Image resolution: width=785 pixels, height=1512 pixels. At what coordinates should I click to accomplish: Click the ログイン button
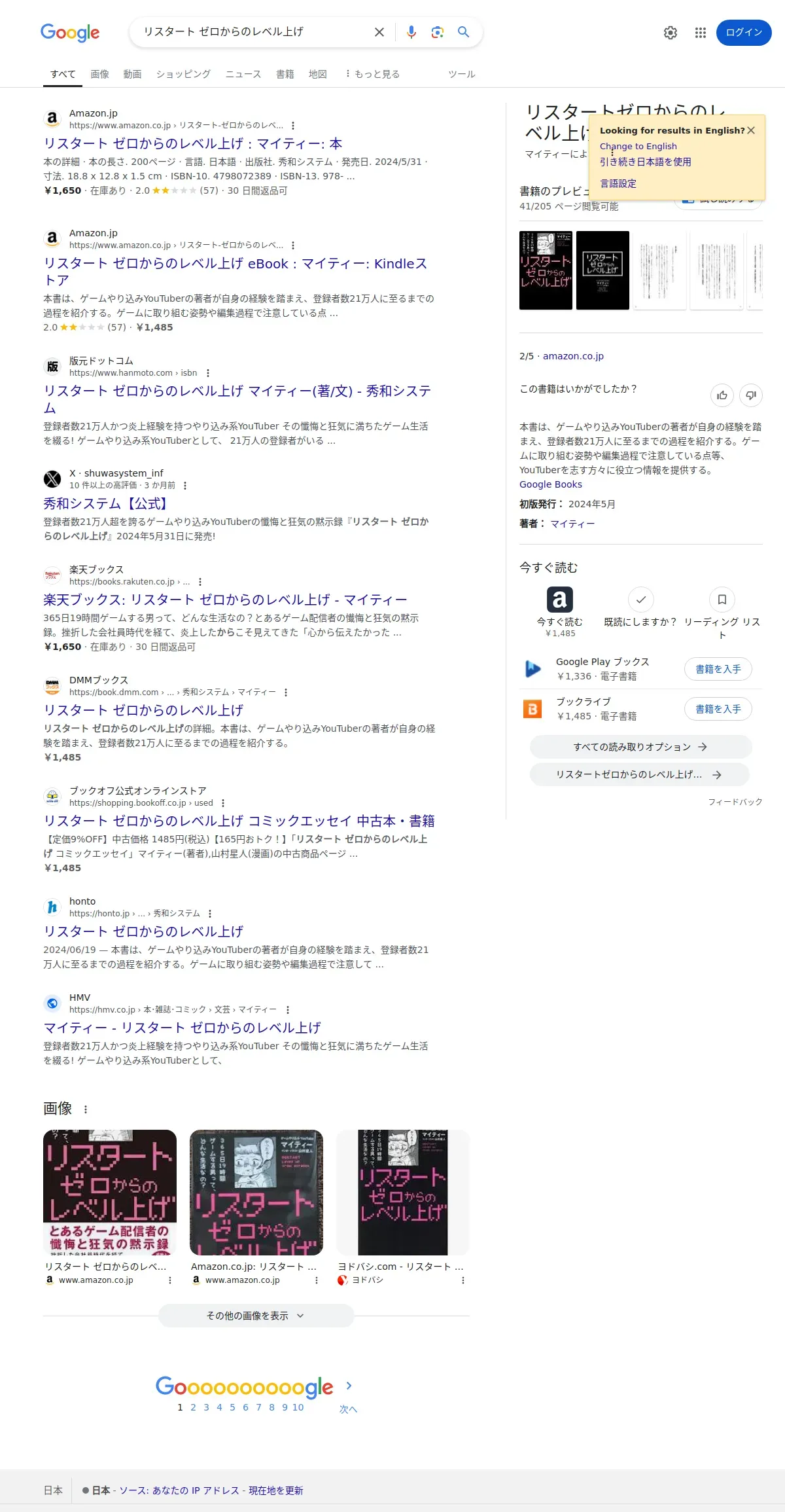tap(744, 33)
